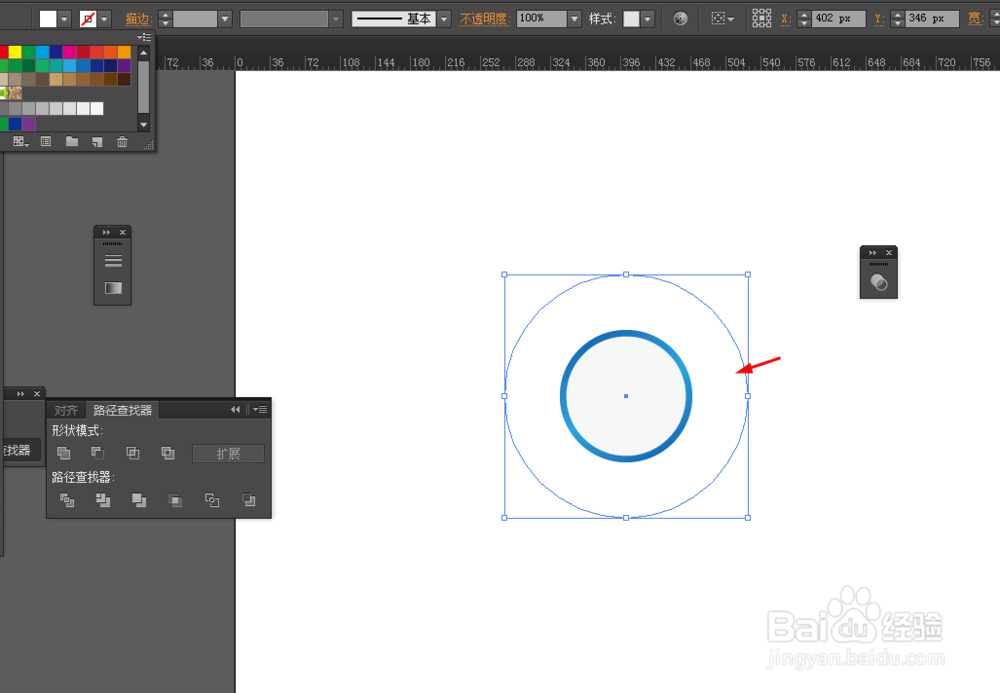Click the Minus Back pathfinder icon
Viewport: 1000px width, 693px height.
point(249,500)
